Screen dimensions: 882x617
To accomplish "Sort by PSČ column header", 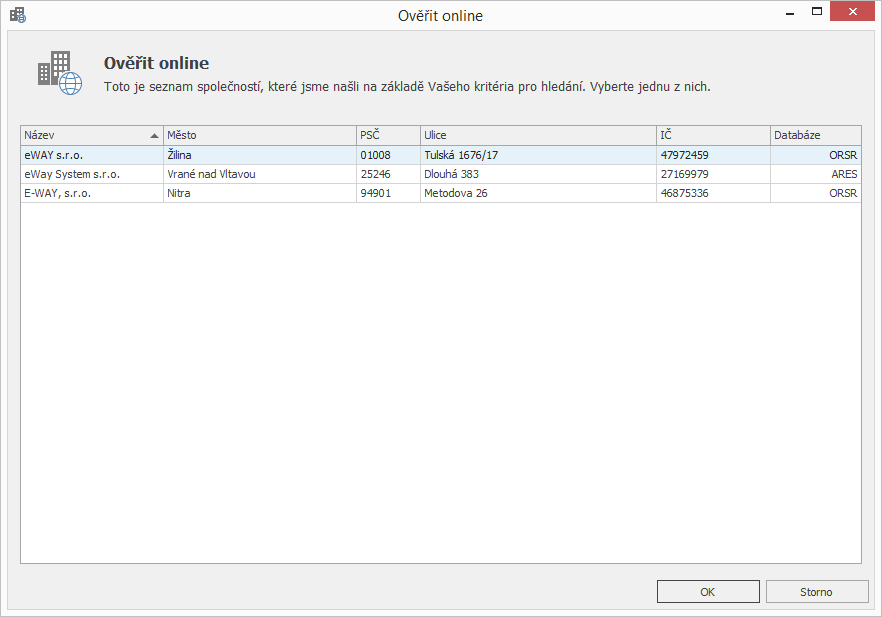I will tap(388, 135).
